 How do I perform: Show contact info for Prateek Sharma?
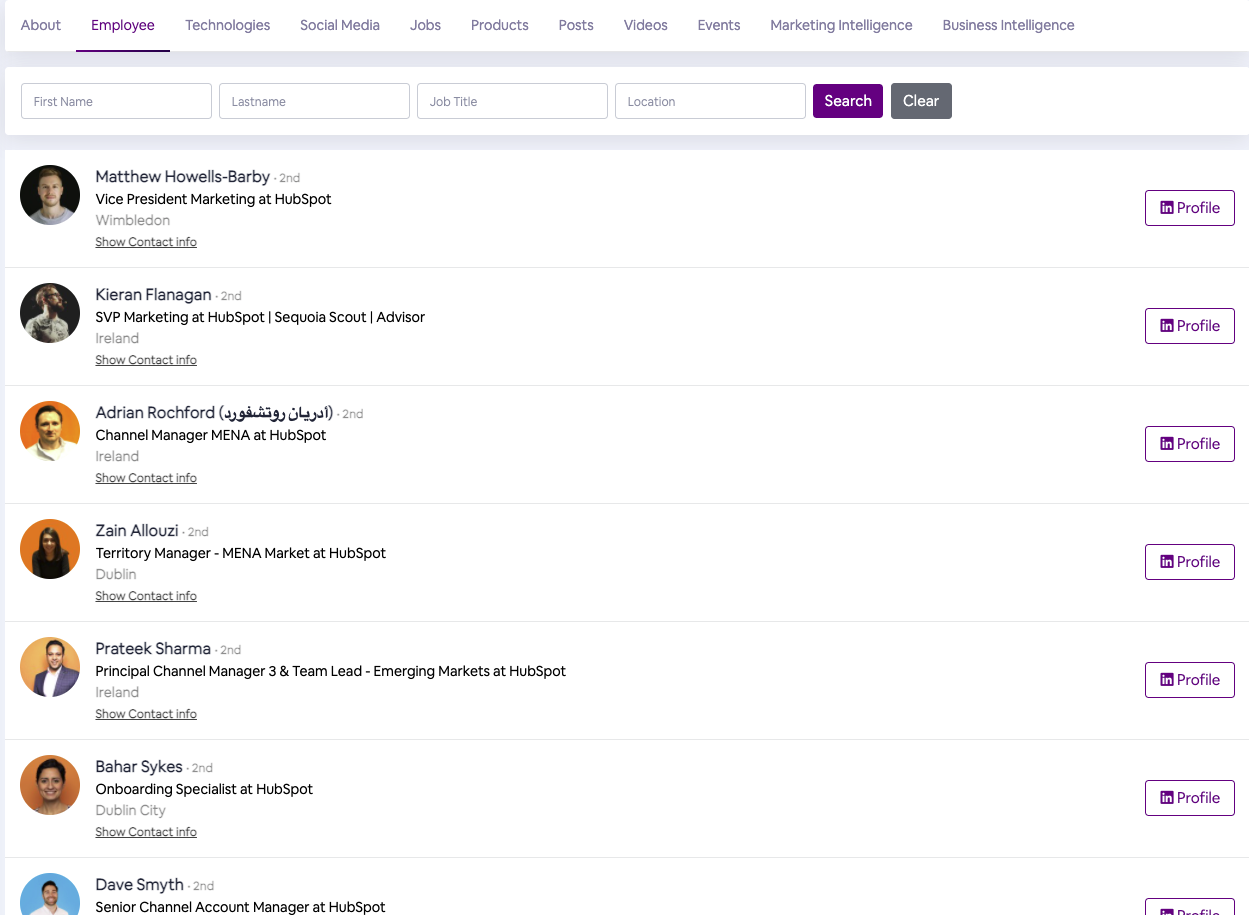(146, 714)
